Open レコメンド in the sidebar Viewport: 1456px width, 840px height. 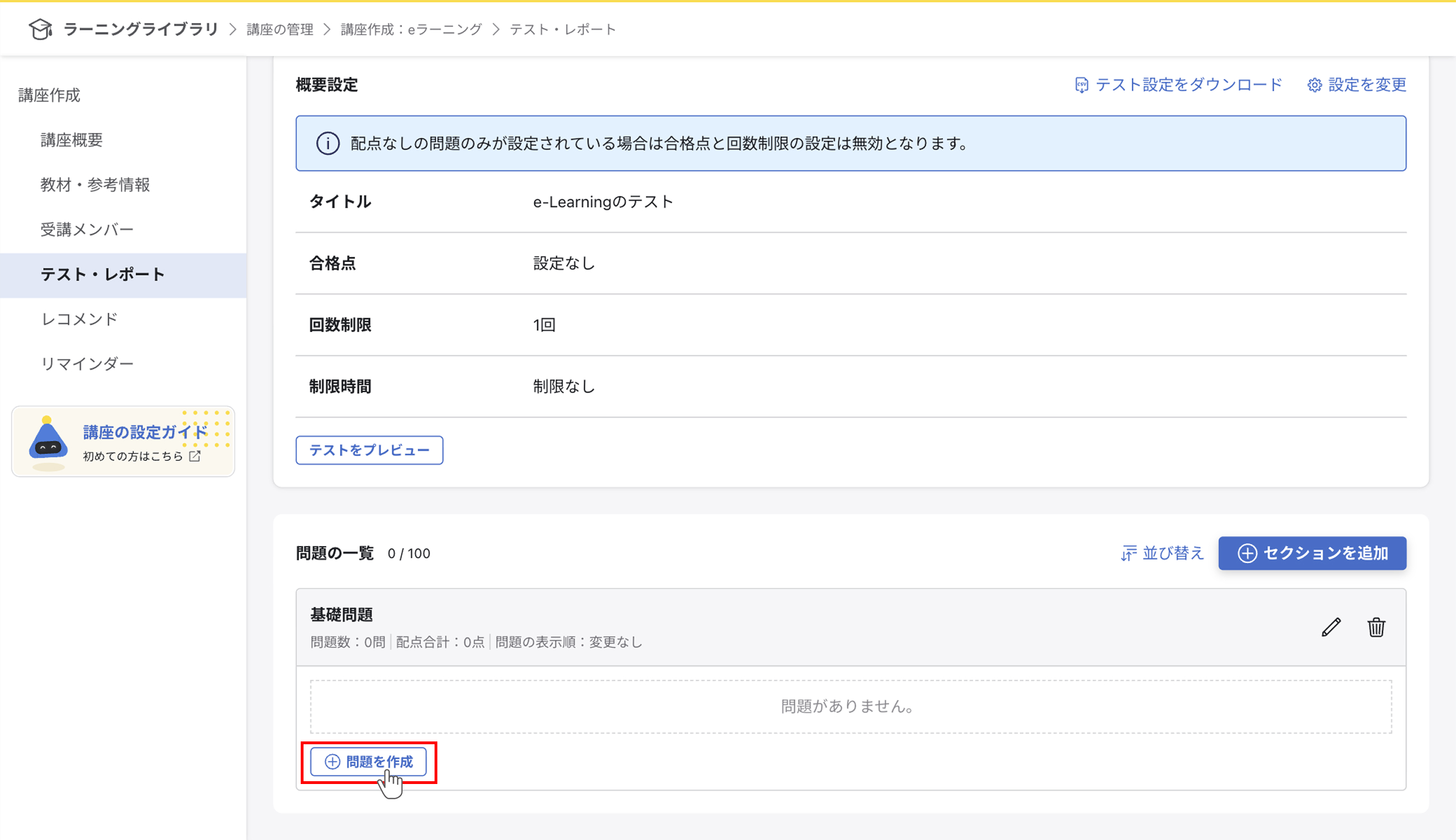80,319
